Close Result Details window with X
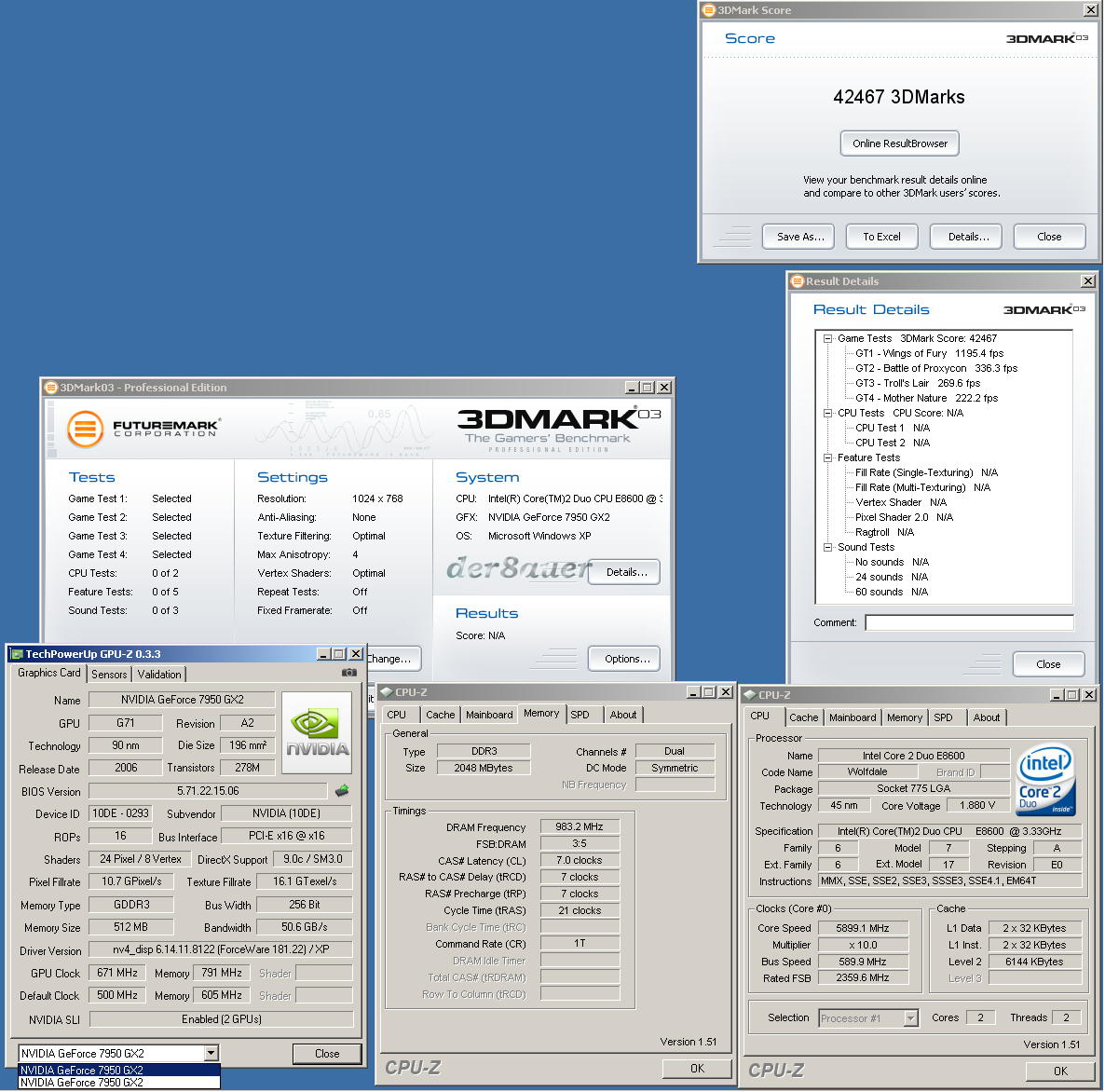This screenshot has width=1105, height=1092. pyautogui.click(x=1088, y=281)
